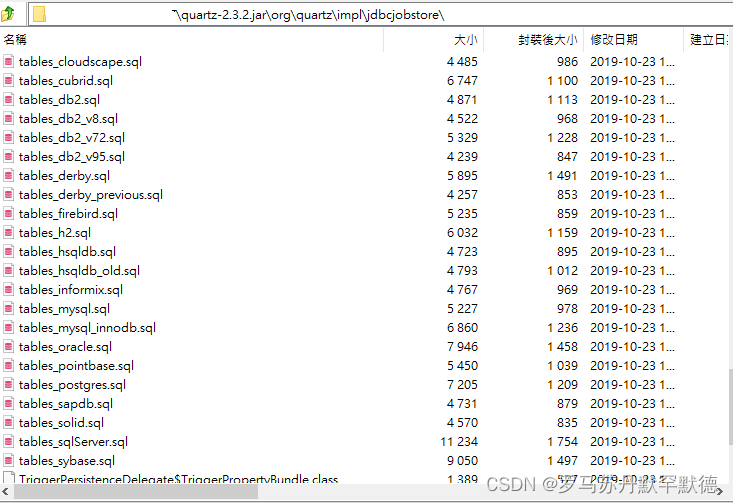Select the file name tables_db2_v95.sql
The width and height of the screenshot is (733, 503).
point(72,157)
